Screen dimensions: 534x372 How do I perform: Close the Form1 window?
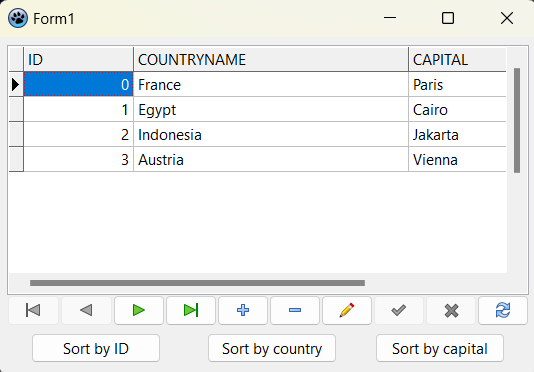pyautogui.click(x=507, y=18)
